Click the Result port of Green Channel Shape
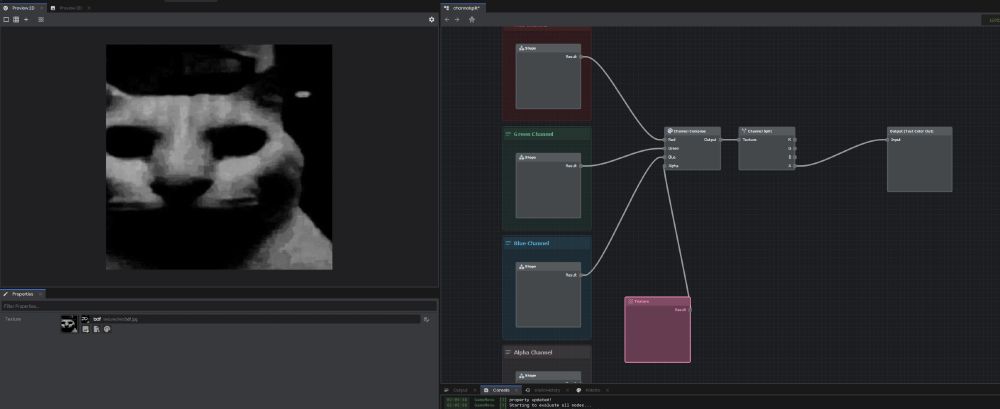 581,166
